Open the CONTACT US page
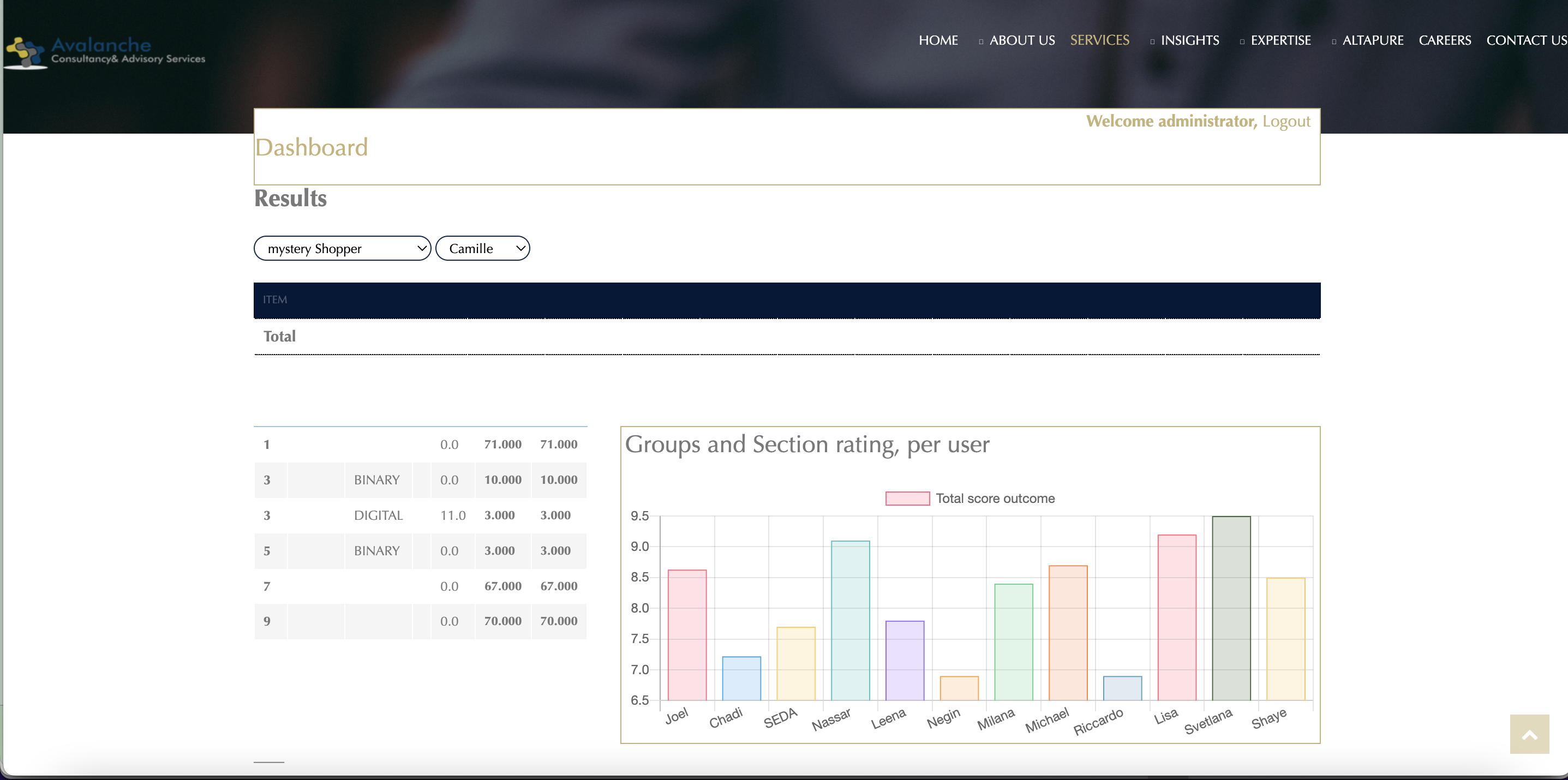1568x780 pixels. pos(1526,40)
